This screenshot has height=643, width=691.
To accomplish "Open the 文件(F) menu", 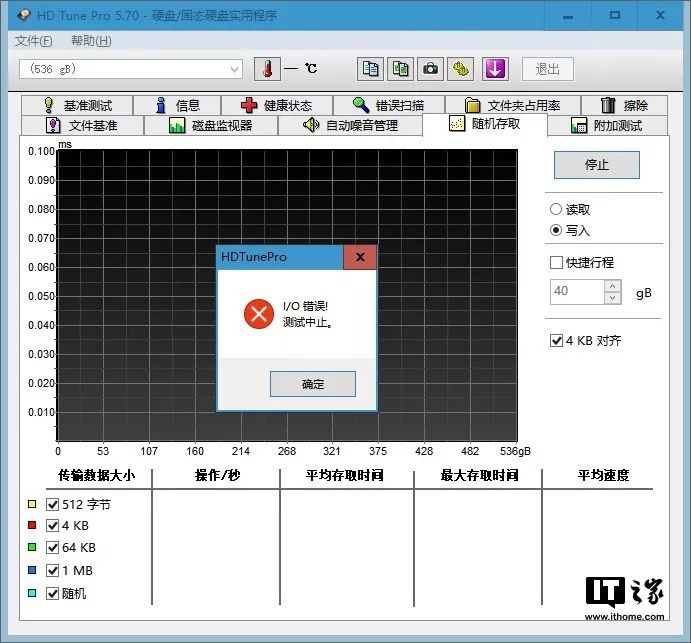I will [34, 41].
